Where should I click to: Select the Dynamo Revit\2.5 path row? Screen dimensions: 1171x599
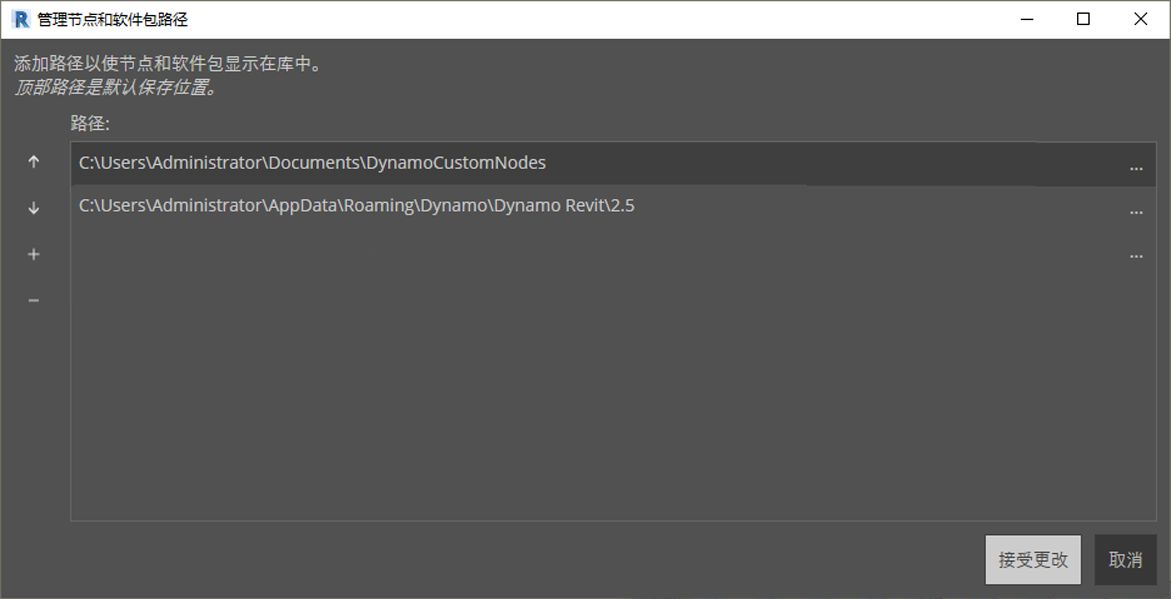pyautogui.click(x=613, y=207)
